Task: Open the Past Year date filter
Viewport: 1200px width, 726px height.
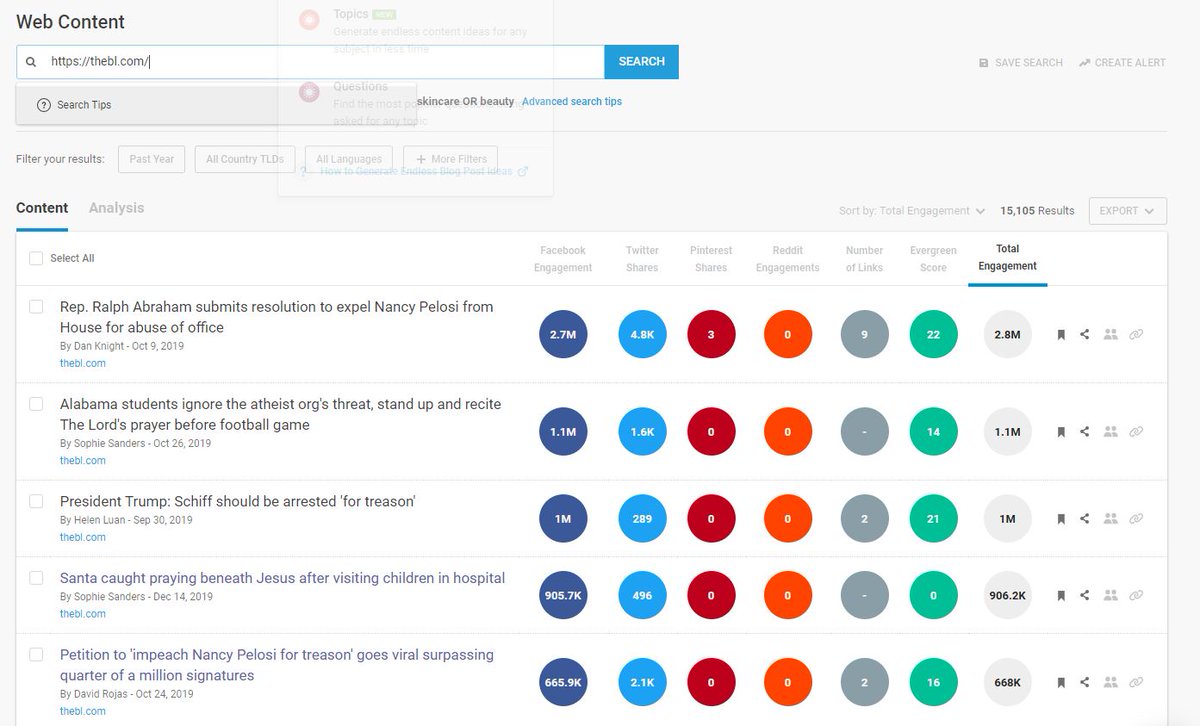Action: pyautogui.click(x=151, y=159)
